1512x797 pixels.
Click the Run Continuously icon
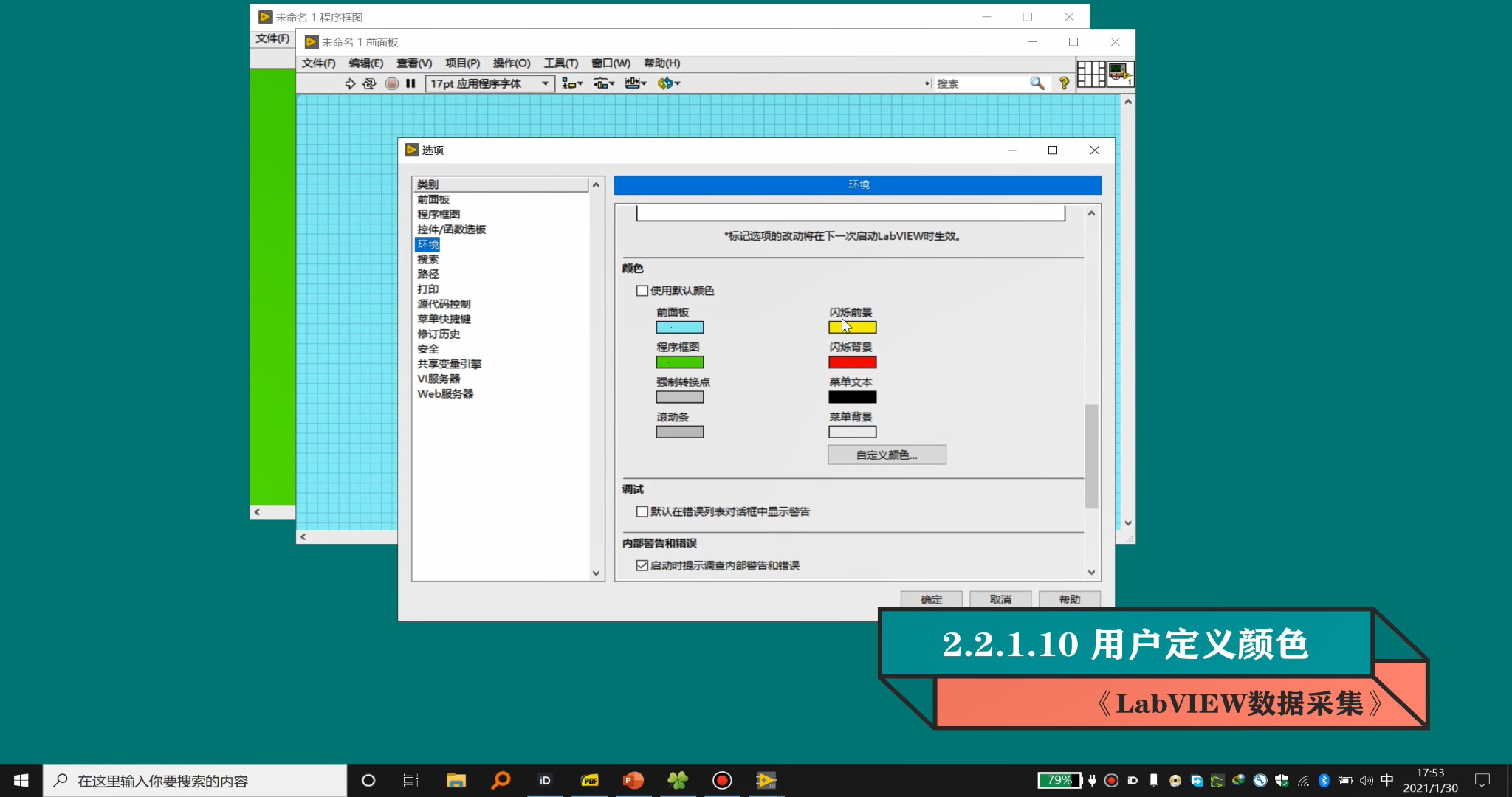pos(369,83)
